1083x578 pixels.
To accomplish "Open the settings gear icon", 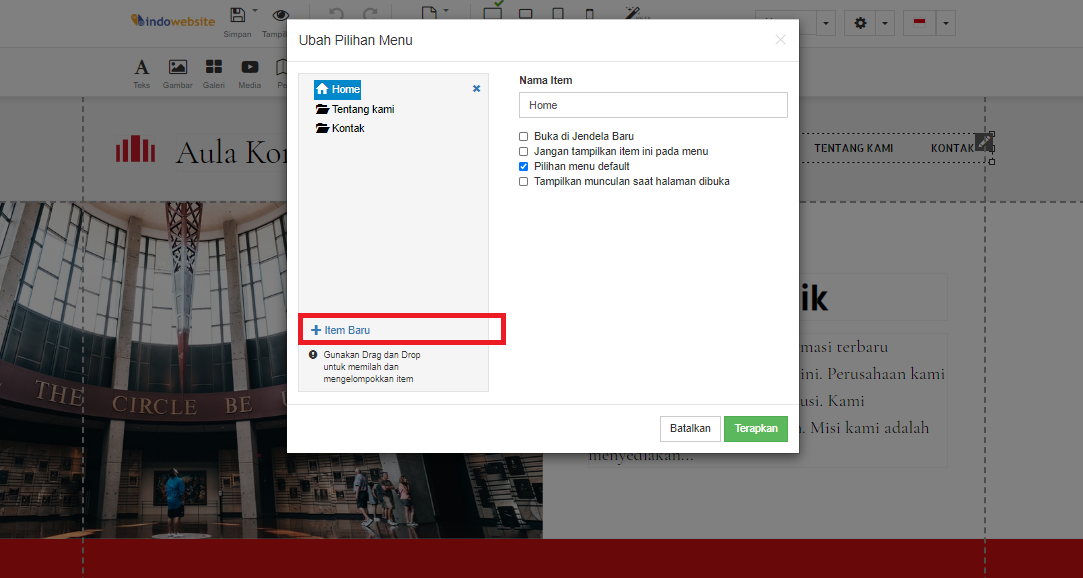I will click(860, 22).
